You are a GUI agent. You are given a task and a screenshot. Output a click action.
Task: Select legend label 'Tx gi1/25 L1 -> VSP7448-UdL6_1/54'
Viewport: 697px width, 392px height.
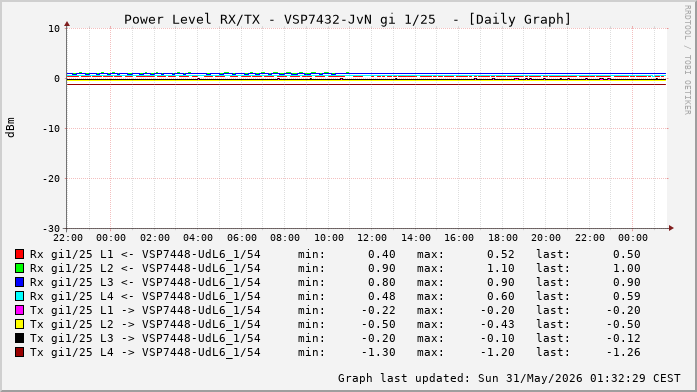click(145, 311)
